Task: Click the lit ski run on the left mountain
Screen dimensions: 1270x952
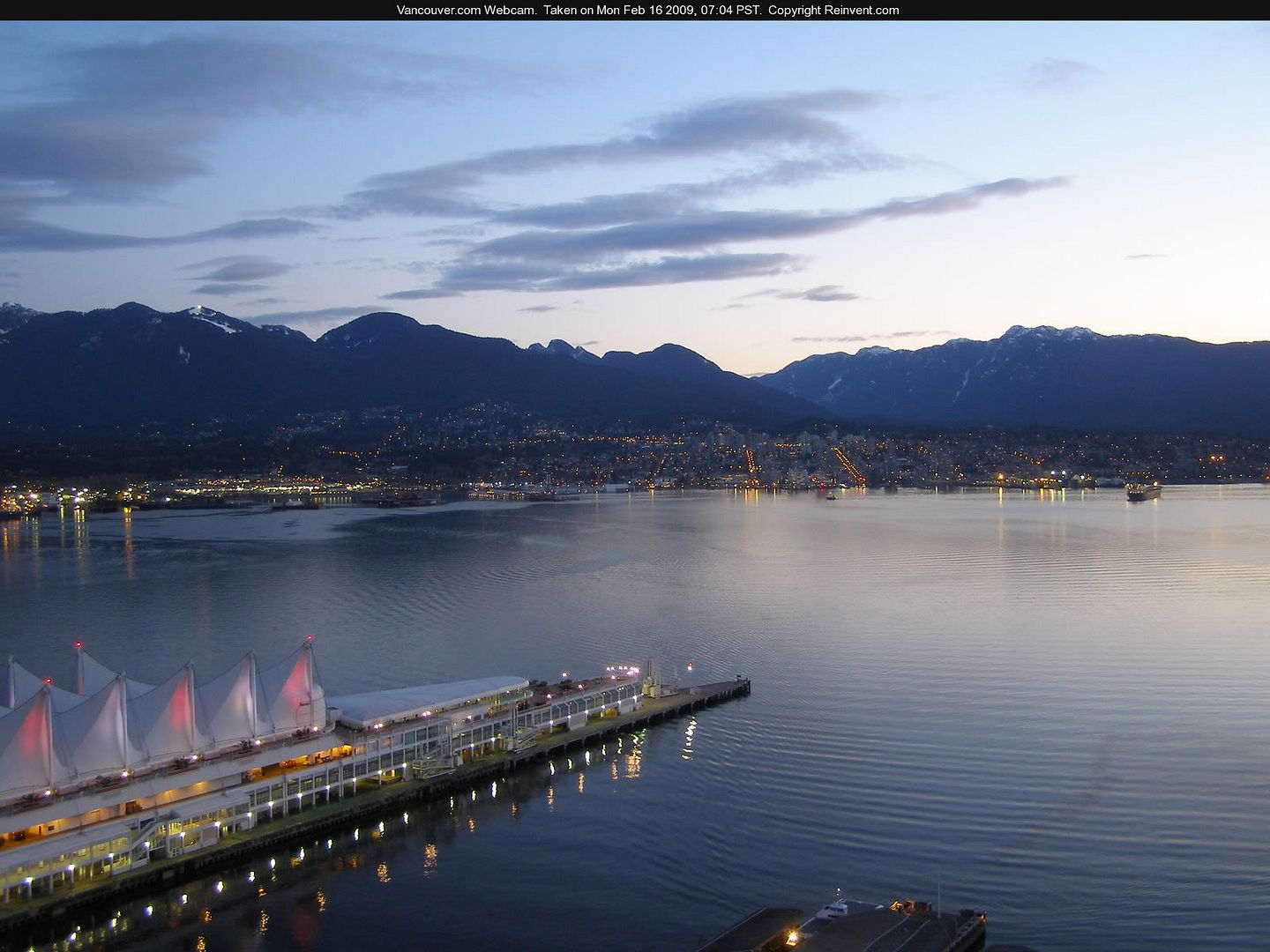Action: (212, 317)
